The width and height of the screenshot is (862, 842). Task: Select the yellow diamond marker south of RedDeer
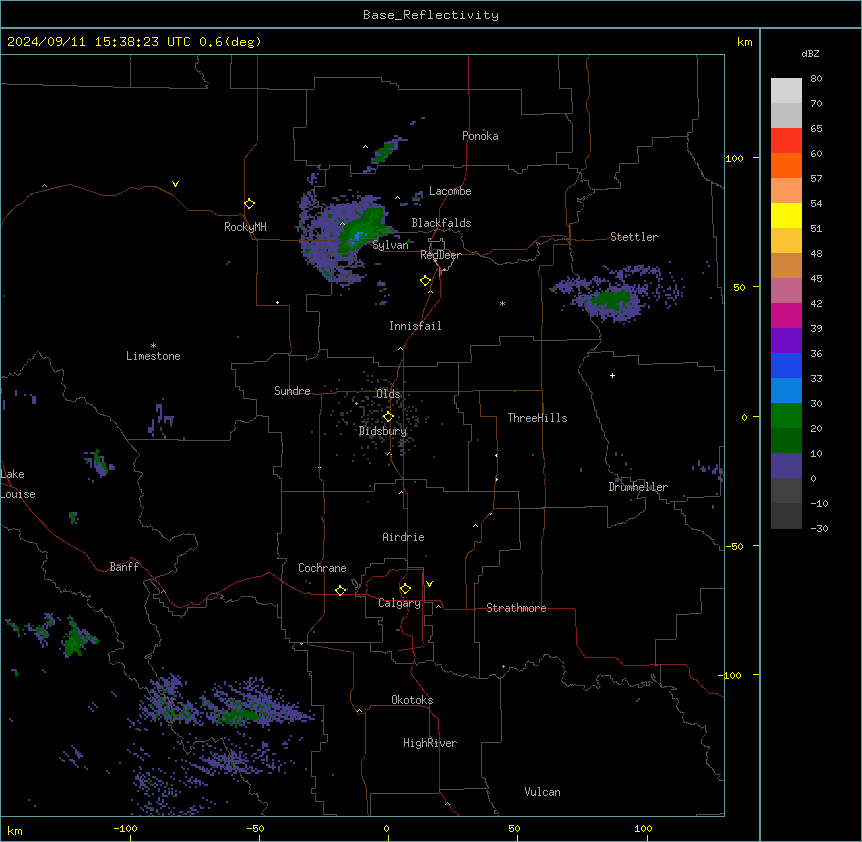[426, 281]
